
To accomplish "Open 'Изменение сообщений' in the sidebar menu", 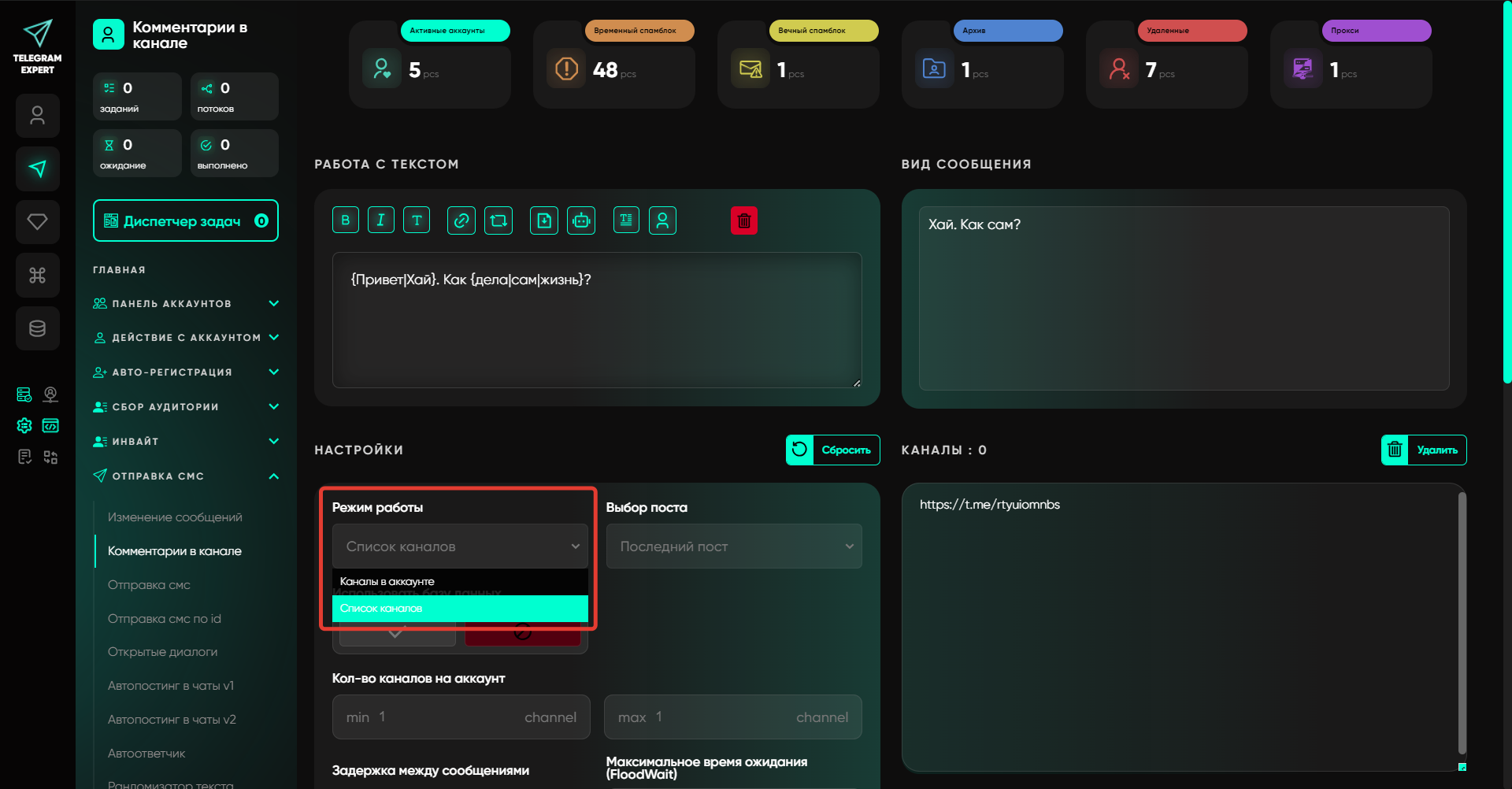I will pyautogui.click(x=175, y=517).
